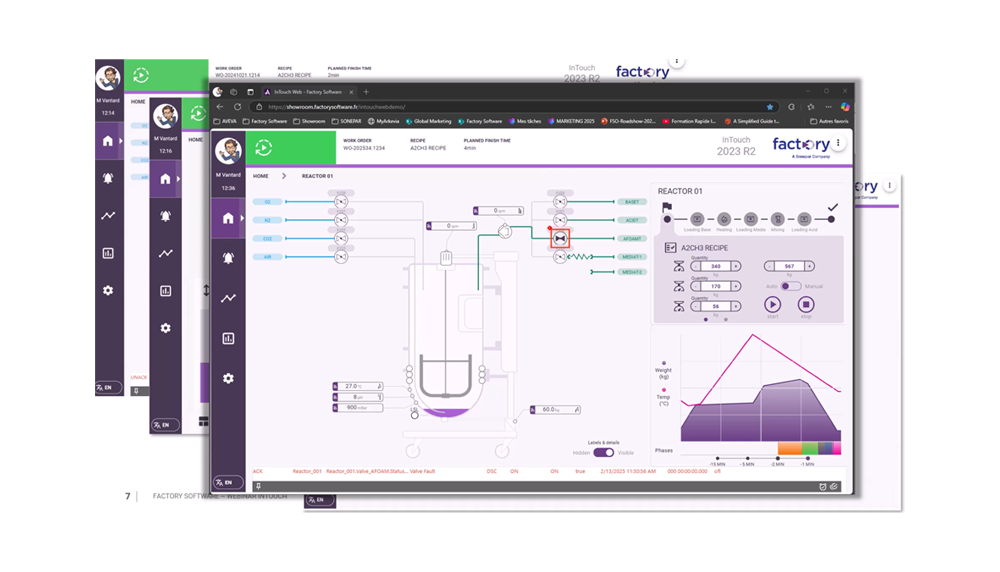Select the -15 MIN timeline marker

pyautogui.click(x=717, y=458)
